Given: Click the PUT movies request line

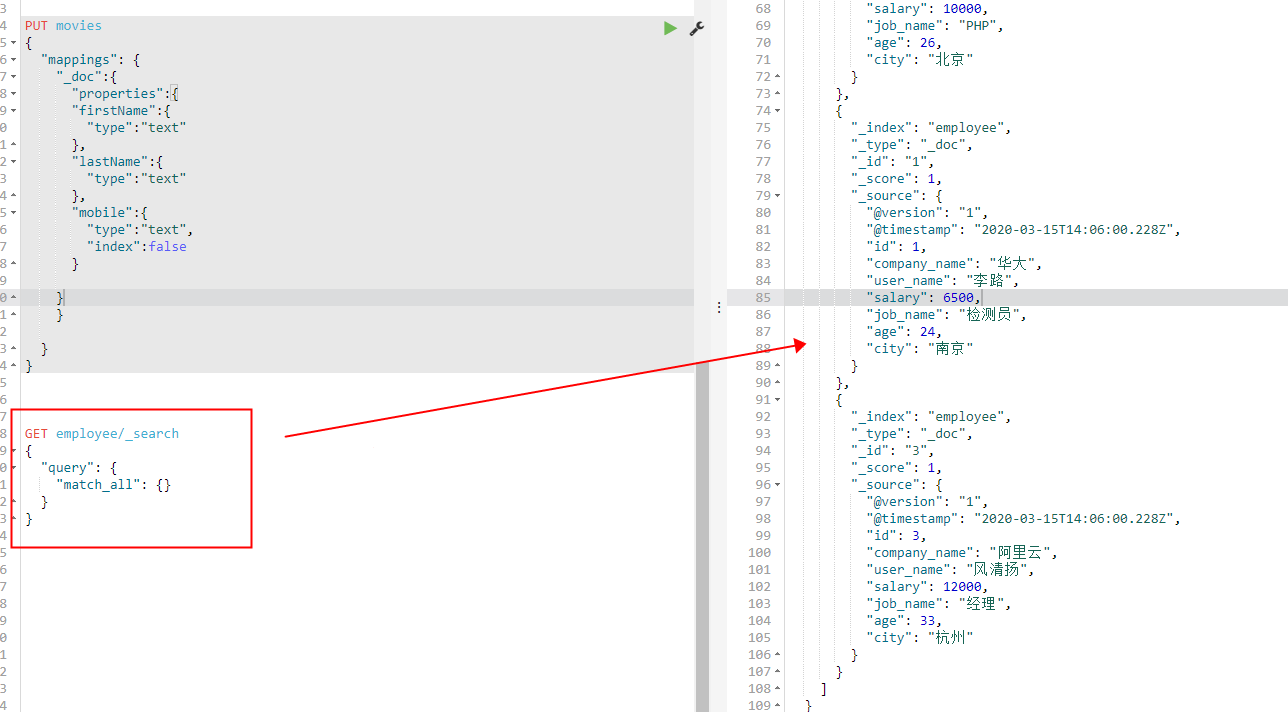Looking at the screenshot, I should click(x=62, y=25).
